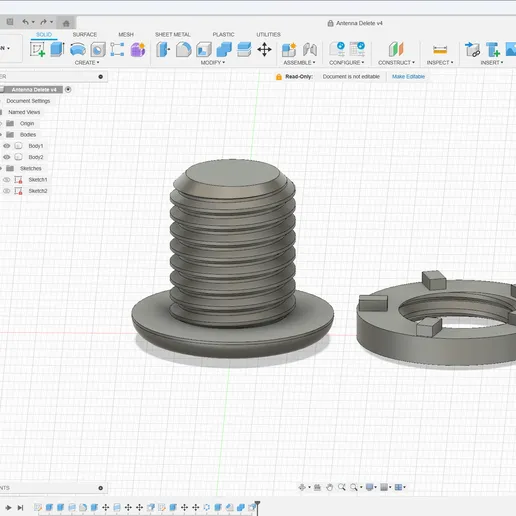Select the Offset Plane construct tool

tap(396, 49)
